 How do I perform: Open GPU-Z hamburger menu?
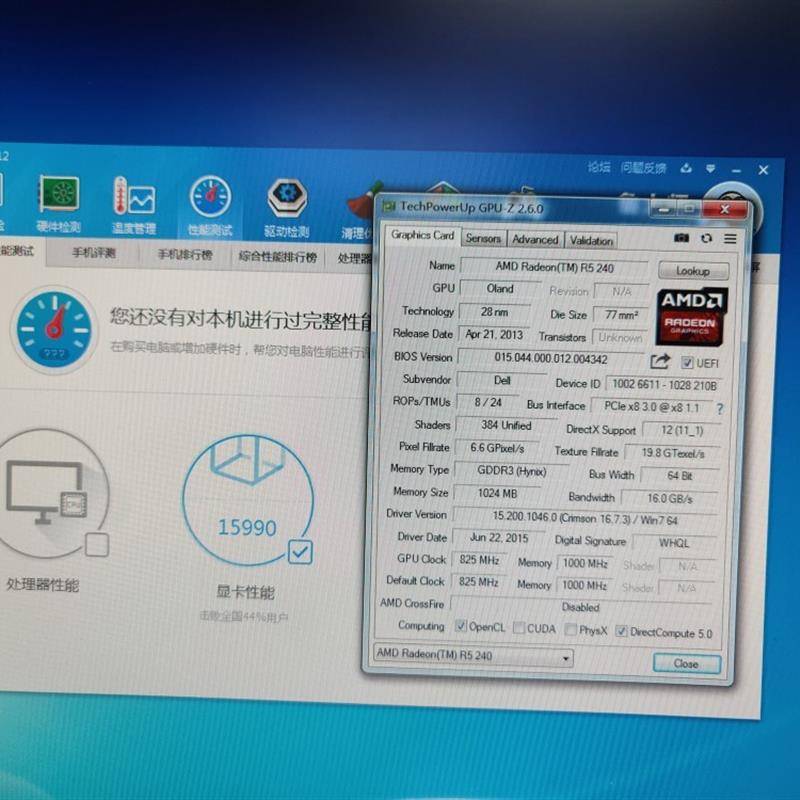(730, 239)
